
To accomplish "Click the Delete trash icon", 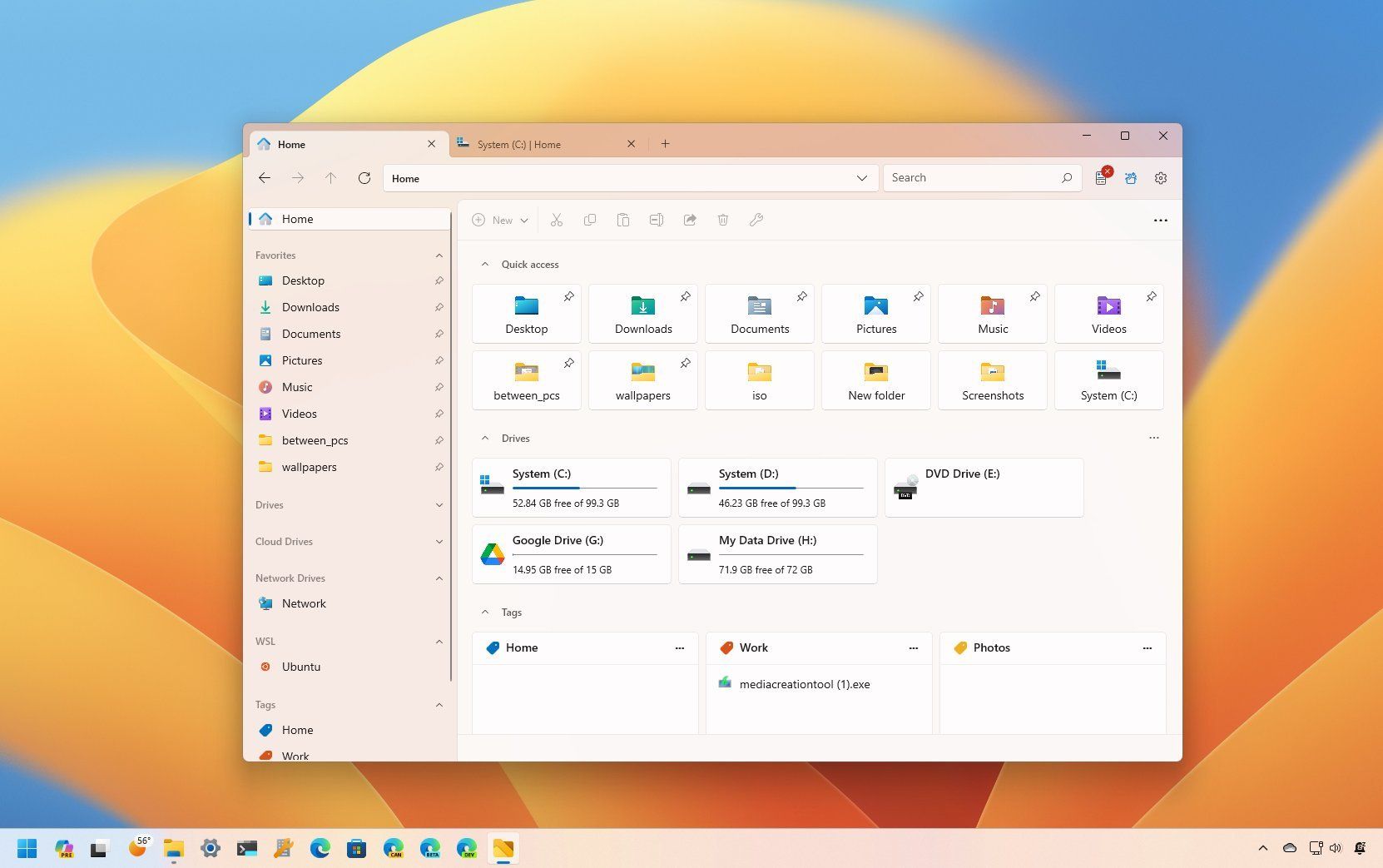I will point(722,220).
